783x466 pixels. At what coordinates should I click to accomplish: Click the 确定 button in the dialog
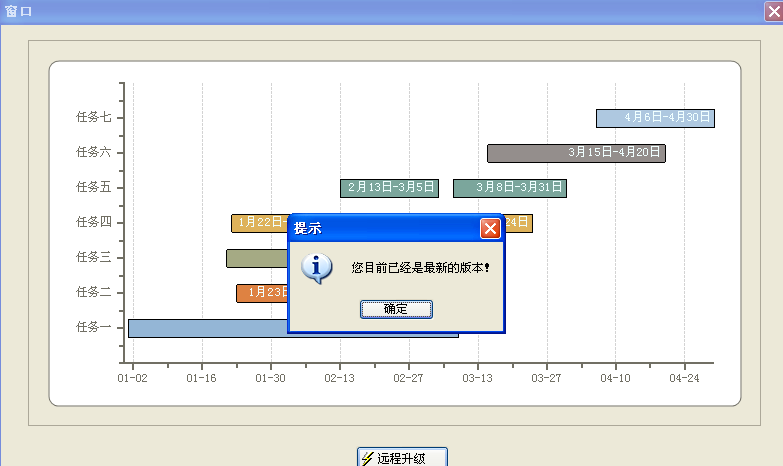396,309
